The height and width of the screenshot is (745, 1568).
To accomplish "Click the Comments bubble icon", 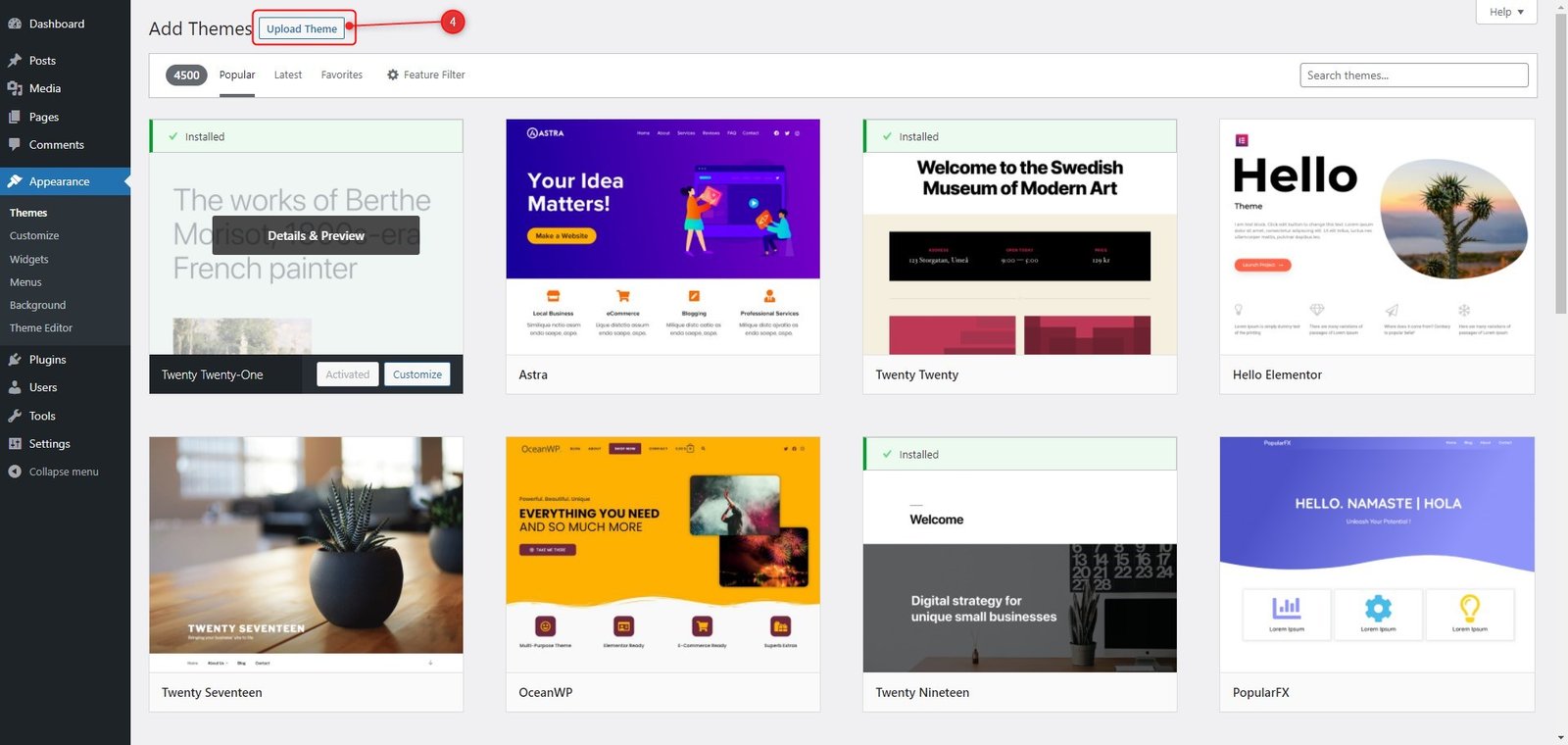I will coord(15,144).
